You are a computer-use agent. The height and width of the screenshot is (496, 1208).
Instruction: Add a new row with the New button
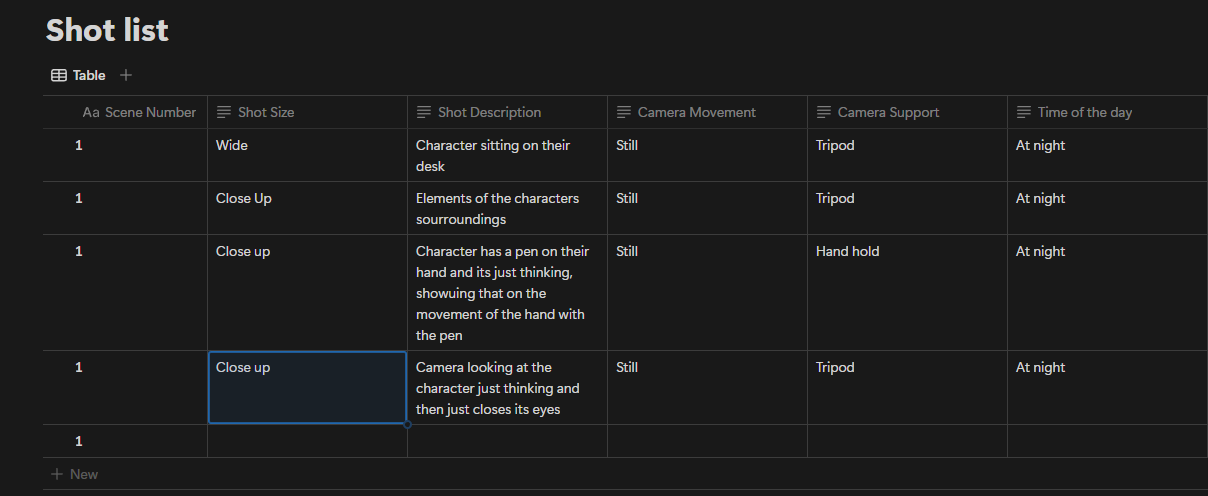[74, 474]
